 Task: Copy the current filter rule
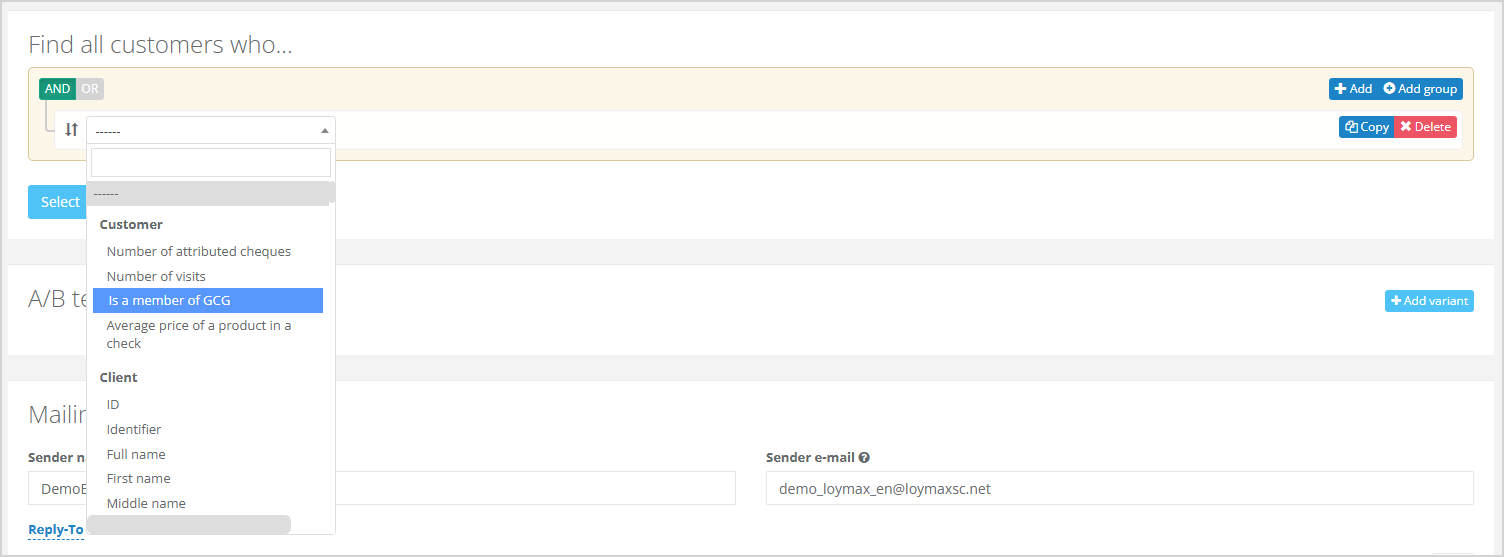click(x=1366, y=127)
